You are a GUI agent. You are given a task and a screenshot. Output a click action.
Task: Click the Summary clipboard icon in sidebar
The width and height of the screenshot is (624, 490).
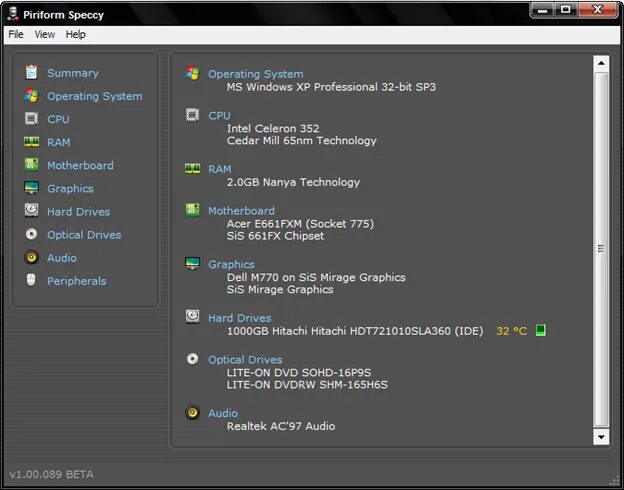pyautogui.click(x=31, y=72)
